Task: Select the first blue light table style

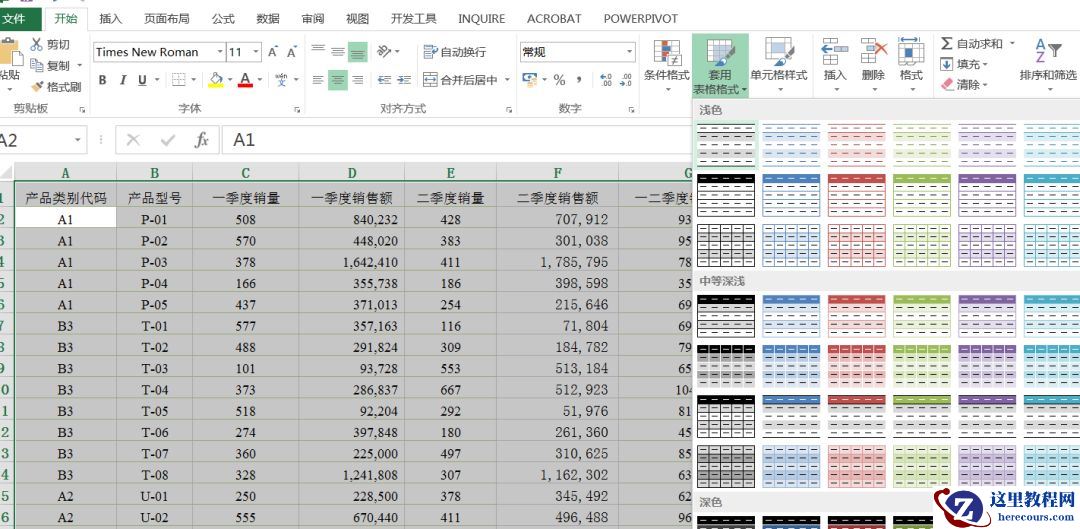Action: tap(791, 144)
